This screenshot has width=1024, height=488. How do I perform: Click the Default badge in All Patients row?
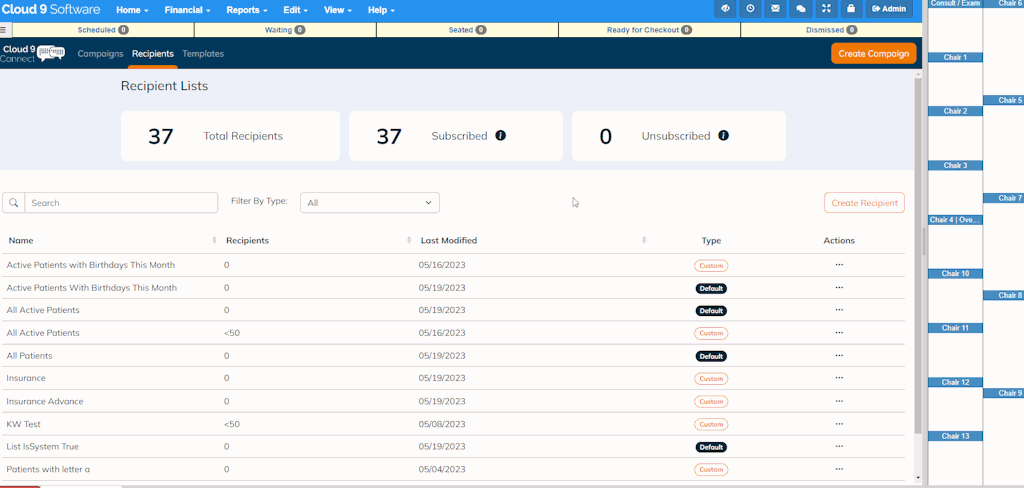coord(711,356)
